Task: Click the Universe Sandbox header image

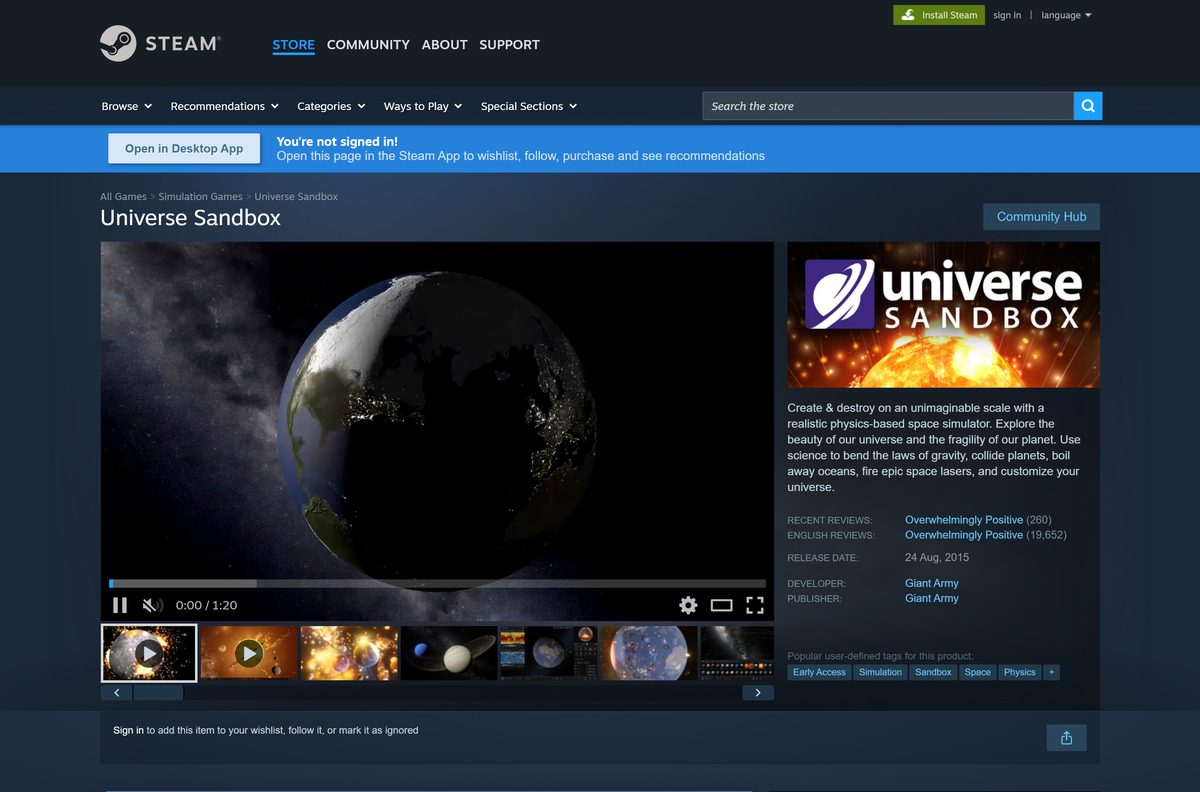Action: 943,315
